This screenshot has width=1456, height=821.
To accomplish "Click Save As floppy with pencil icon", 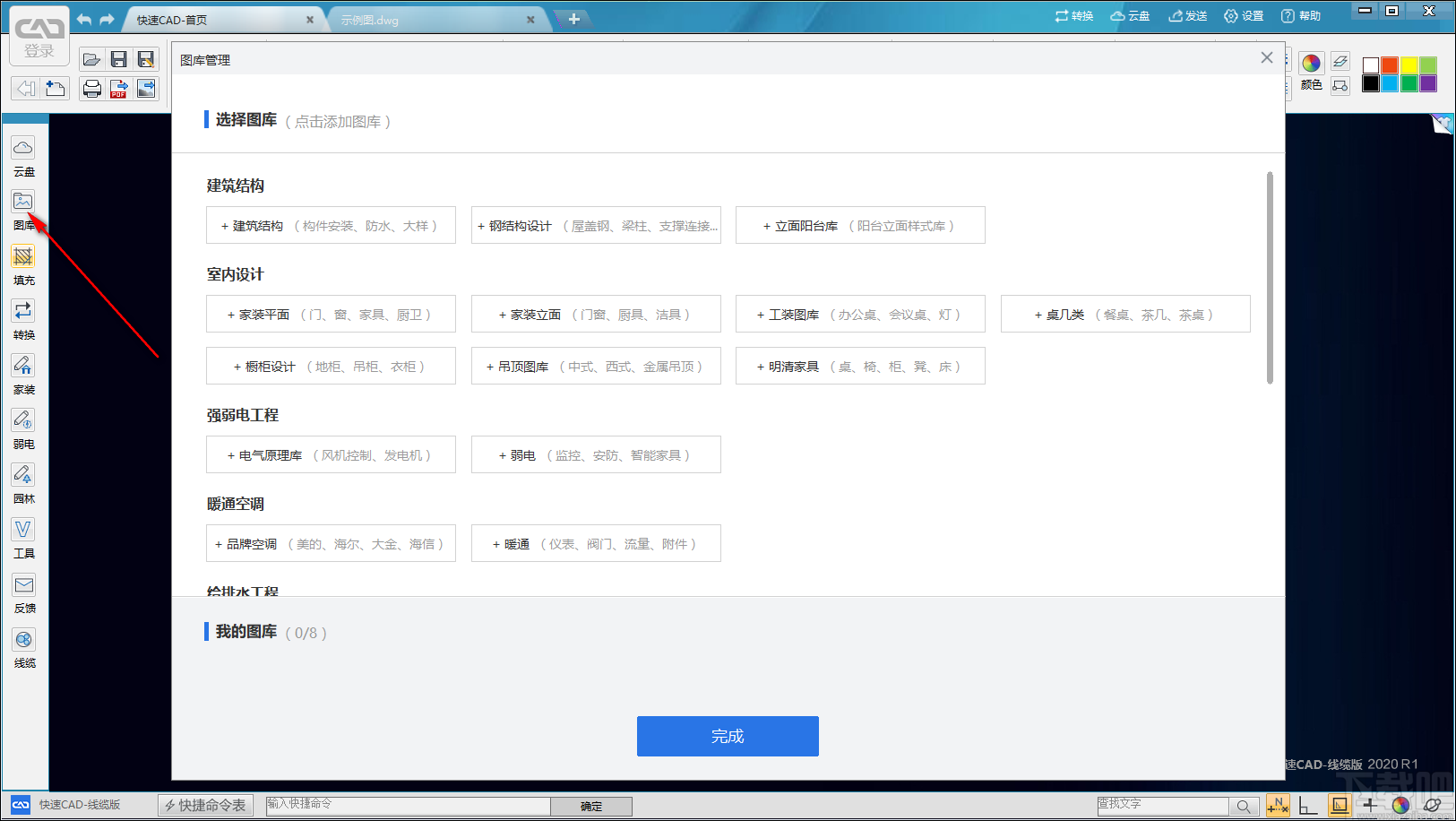I will [x=146, y=60].
